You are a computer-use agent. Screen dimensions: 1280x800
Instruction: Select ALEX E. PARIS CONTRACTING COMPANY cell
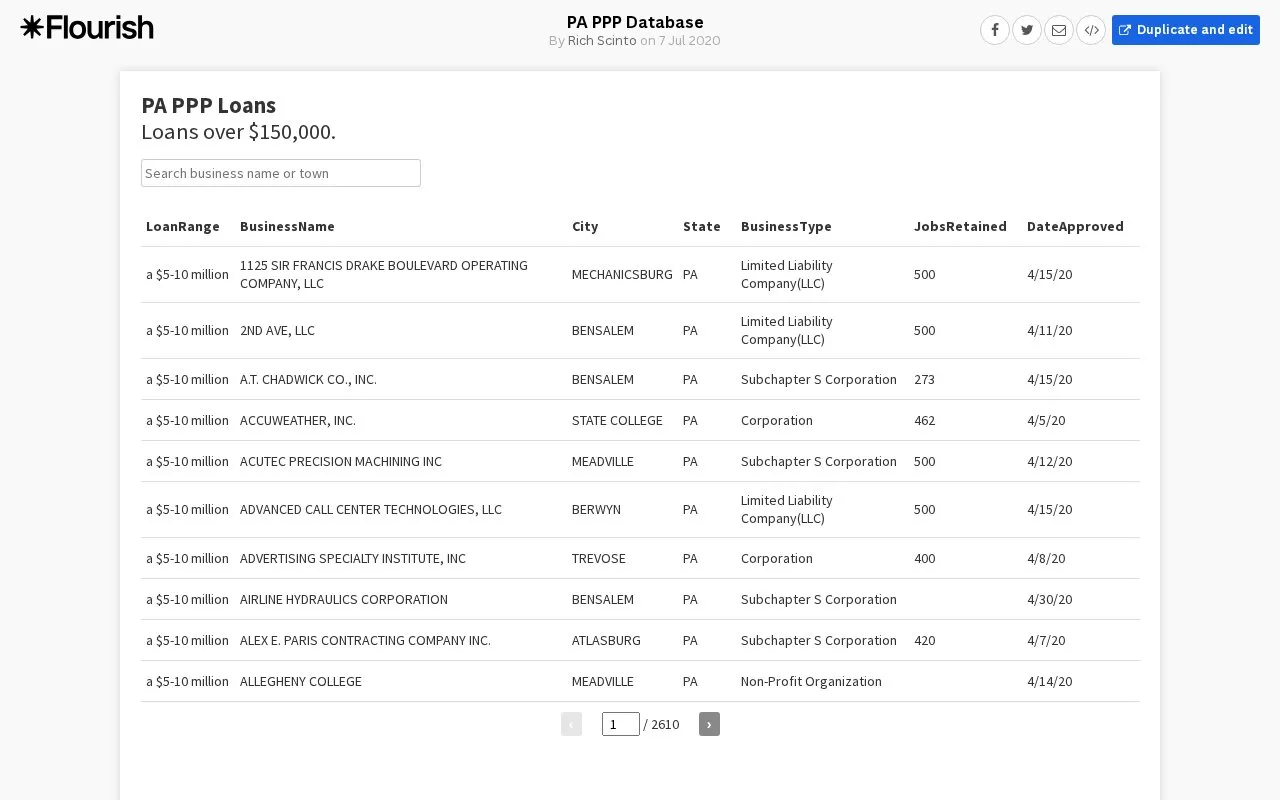click(365, 640)
